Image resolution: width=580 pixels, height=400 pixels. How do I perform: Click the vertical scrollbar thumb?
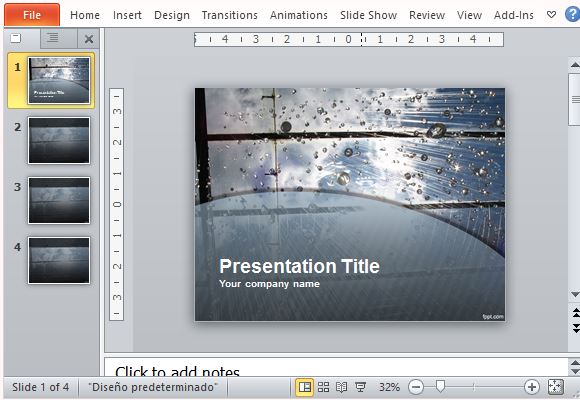point(575,100)
